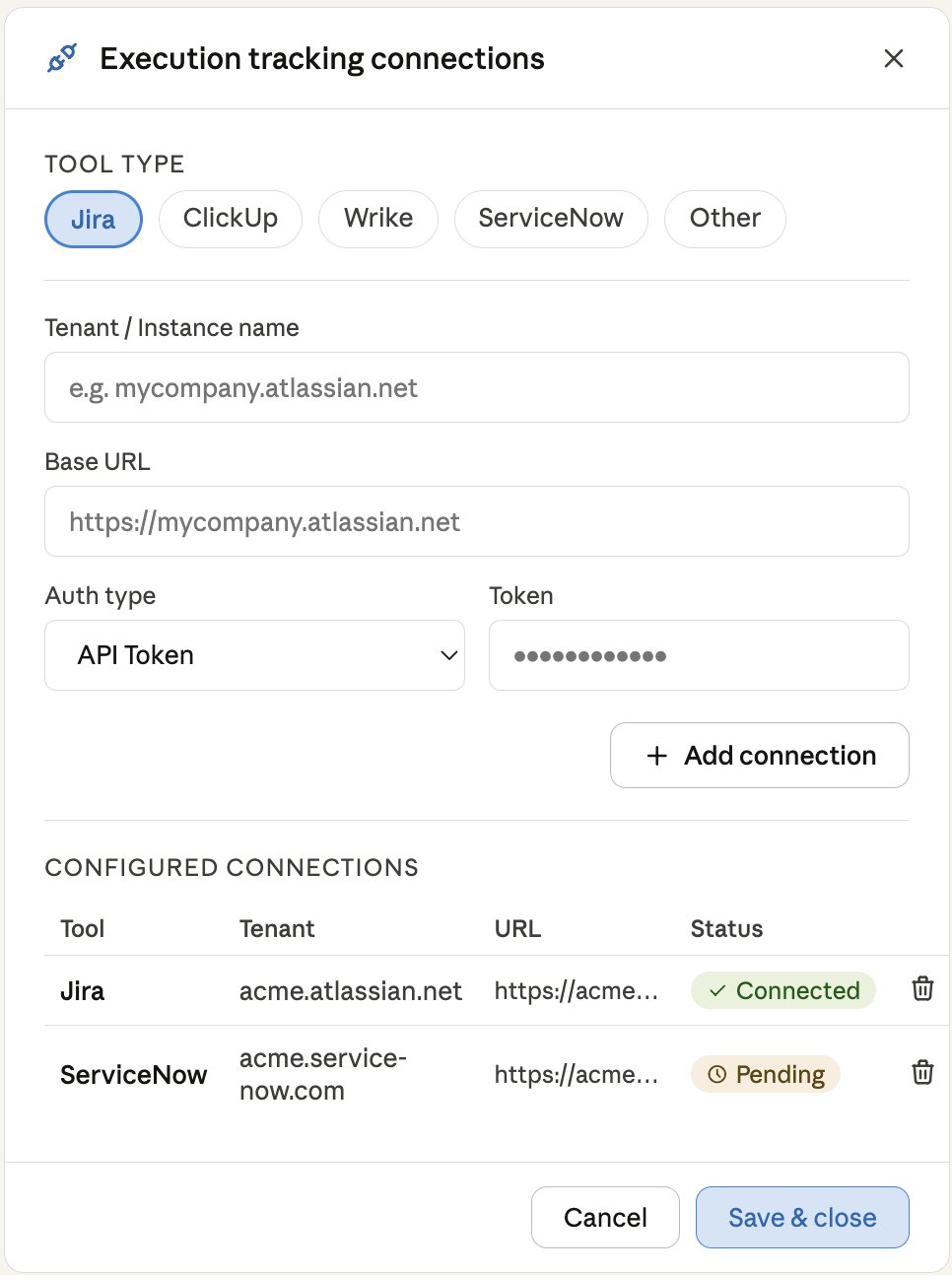
Task: Click the Pending status badge
Action: click(x=766, y=1074)
